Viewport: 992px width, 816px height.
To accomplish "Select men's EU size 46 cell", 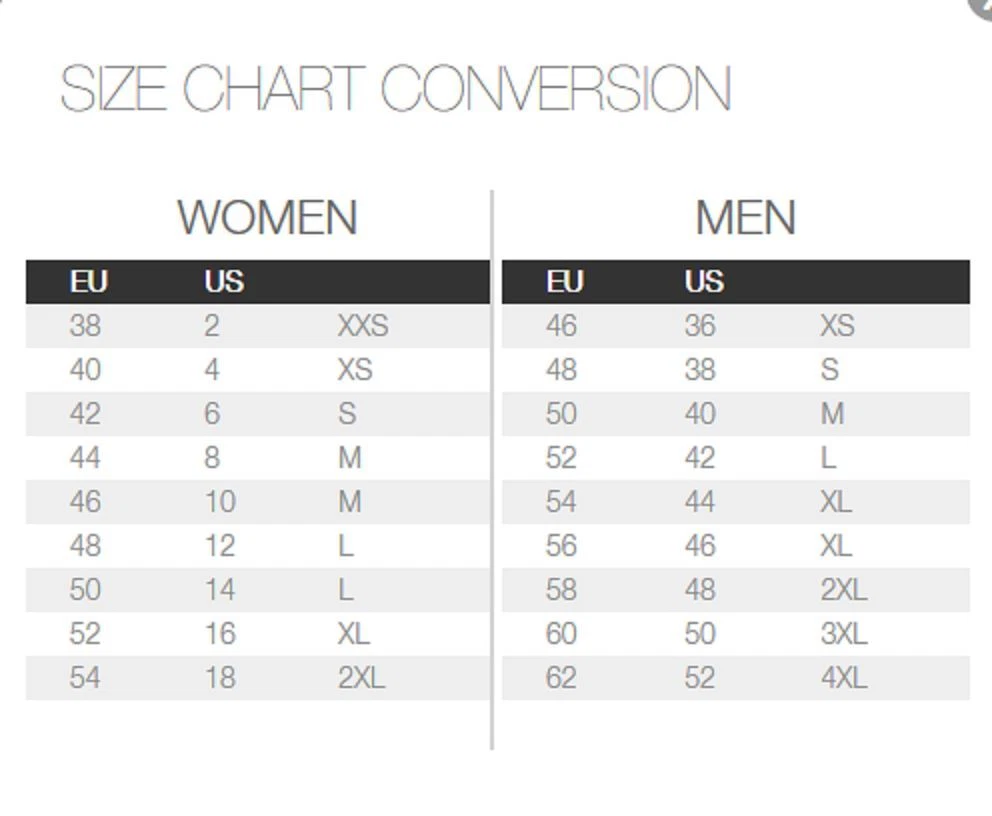I will (561, 326).
